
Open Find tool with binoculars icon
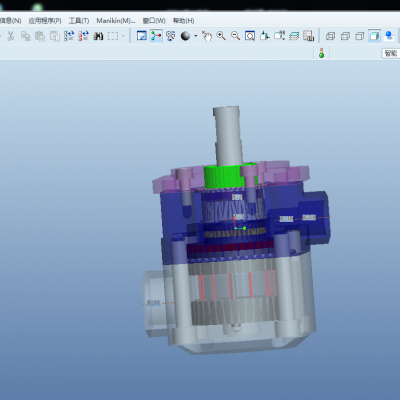[x=98, y=36]
